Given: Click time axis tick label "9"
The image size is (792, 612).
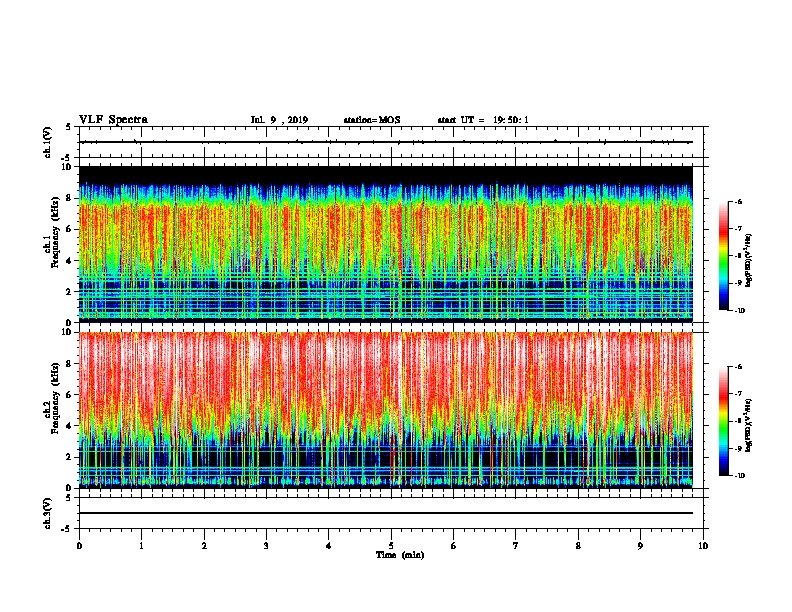Looking at the screenshot, I should (640, 546).
